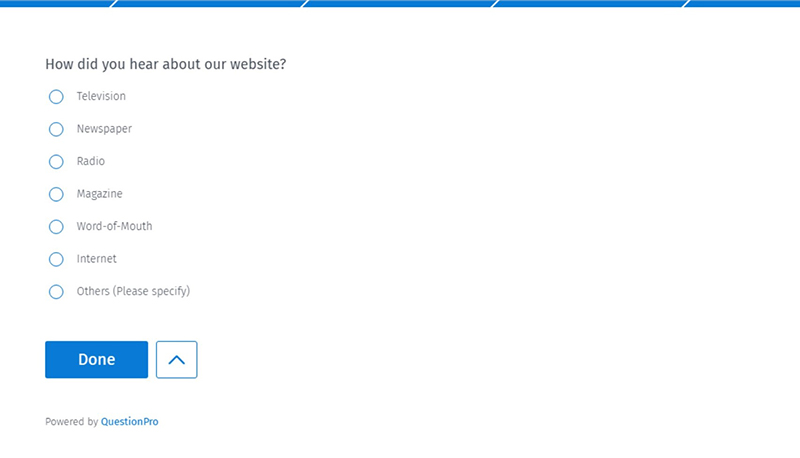The height and width of the screenshot is (458, 800).
Task: Click the question heading about our website
Action: click(166, 64)
